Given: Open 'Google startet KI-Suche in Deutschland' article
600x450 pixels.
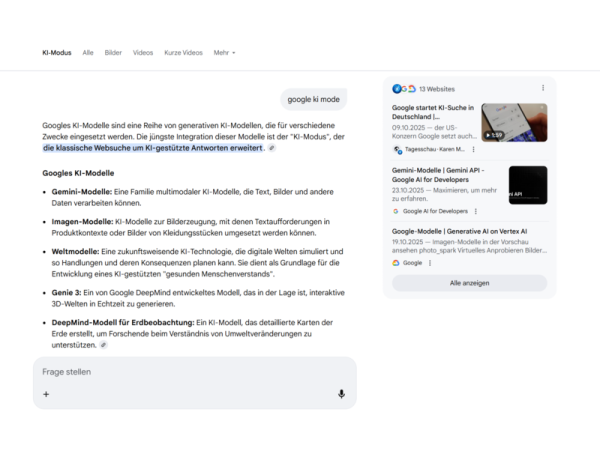Looking at the screenshot, I should (x=433, y=112).
